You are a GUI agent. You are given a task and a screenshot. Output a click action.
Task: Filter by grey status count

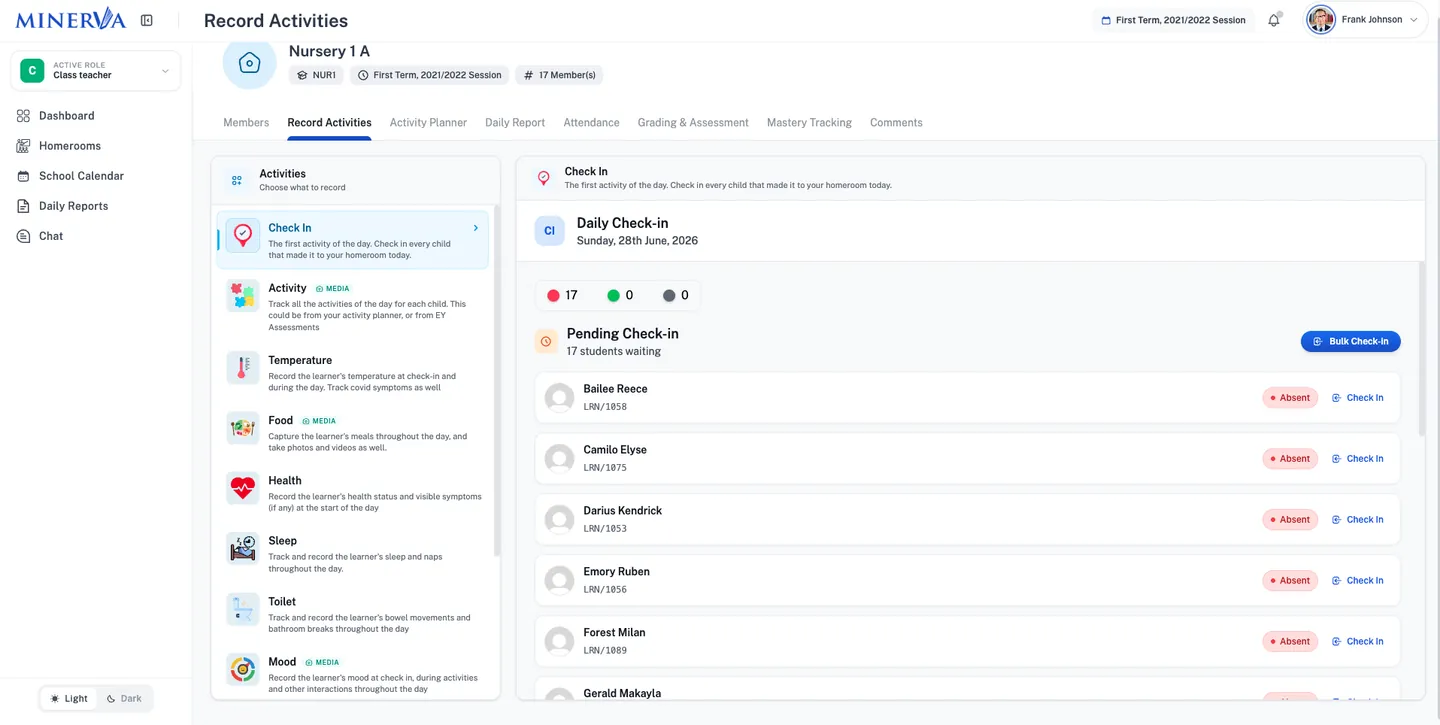click(676, 295)
